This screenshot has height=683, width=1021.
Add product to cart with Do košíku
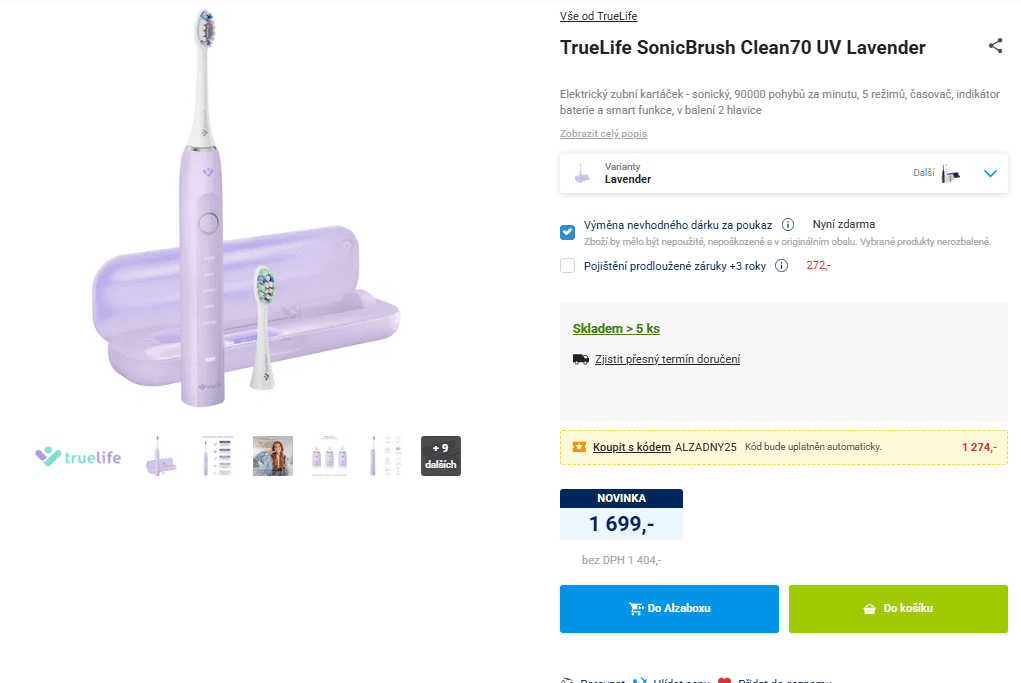point(897,608)
